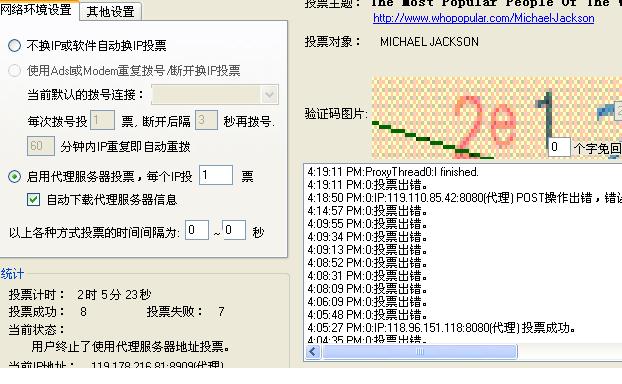Select the 4:19:11 PM 投票出错 log line
622x384 pixels.
367,185
